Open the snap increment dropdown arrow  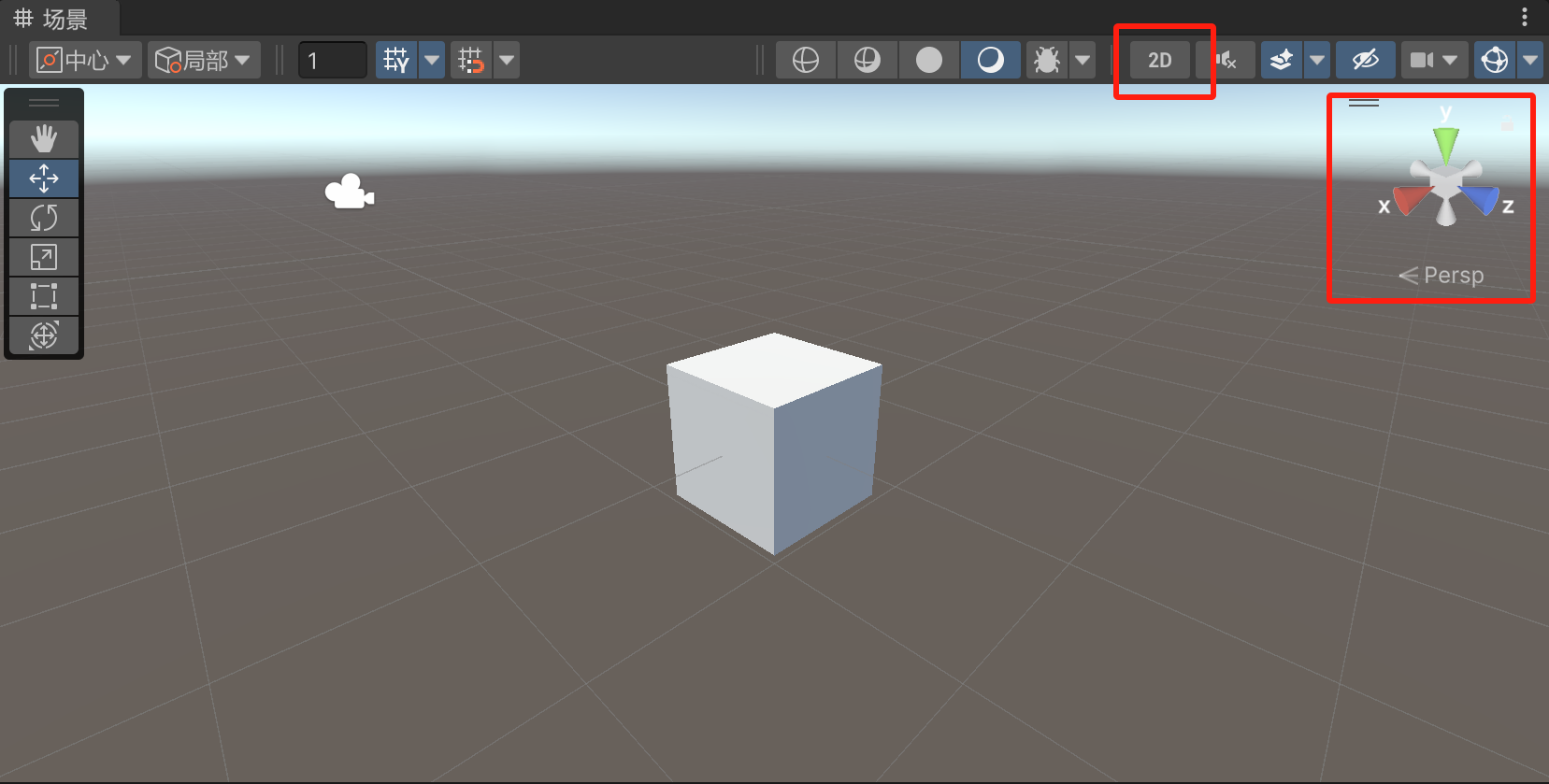pos(507,60)
